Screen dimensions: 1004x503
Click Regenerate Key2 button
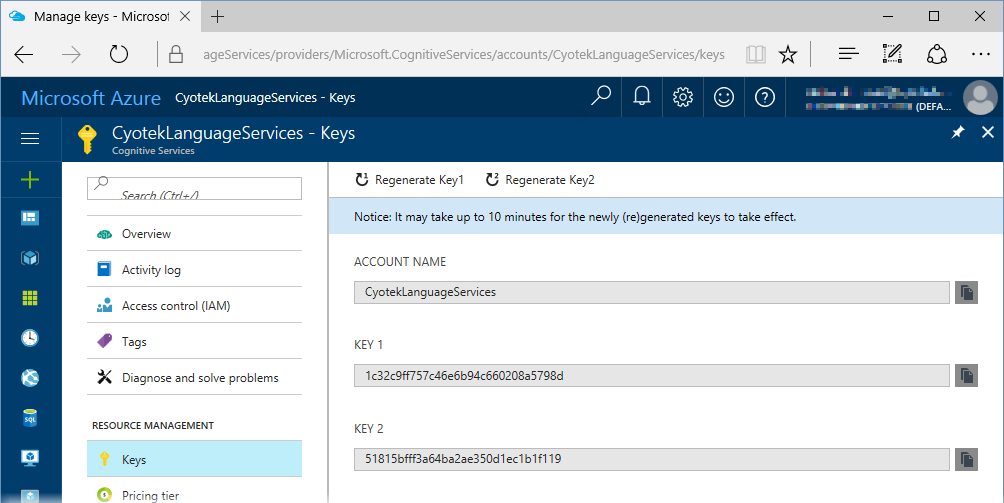point(540,180)
